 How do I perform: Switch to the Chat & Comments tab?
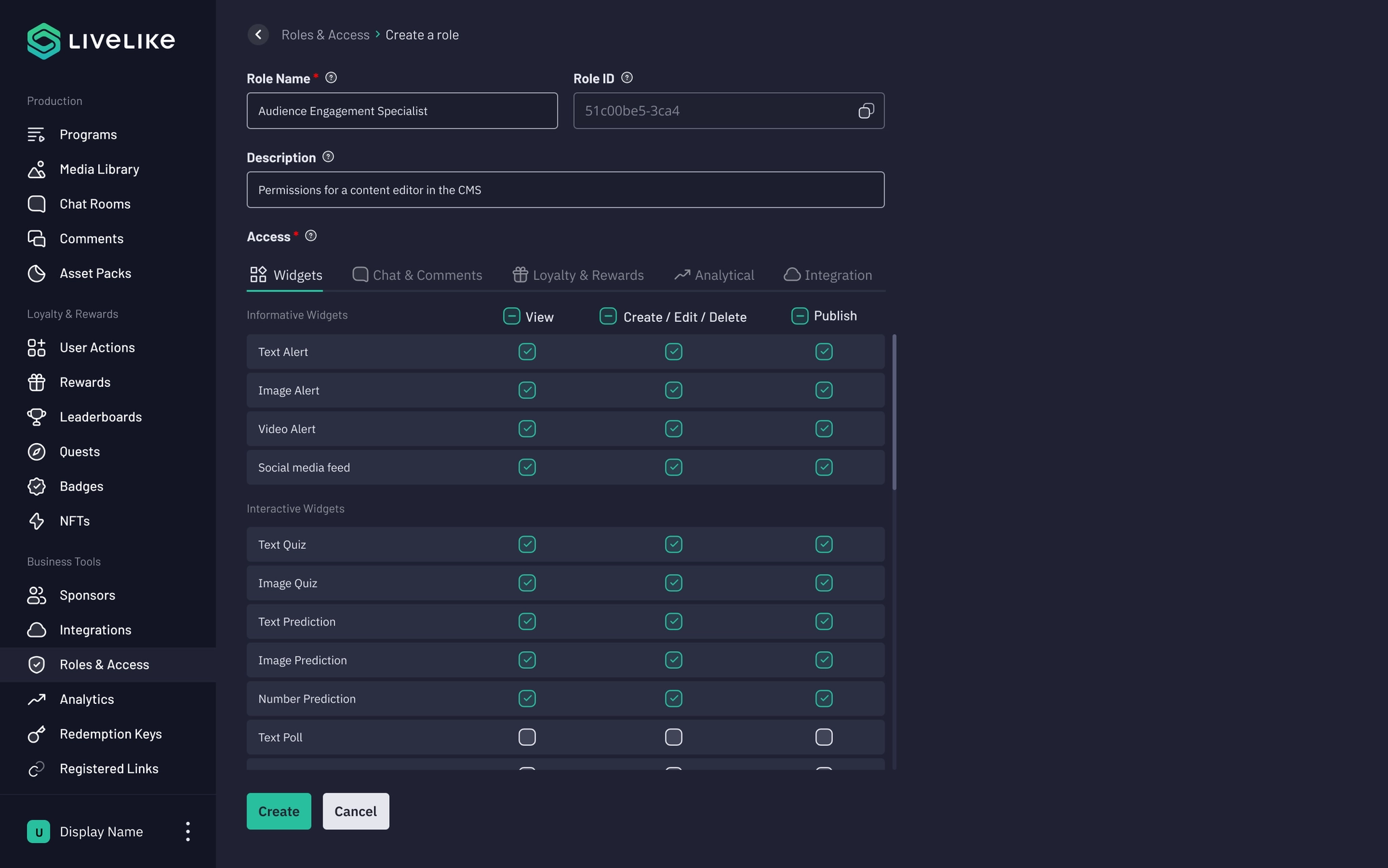coord(417,275)
